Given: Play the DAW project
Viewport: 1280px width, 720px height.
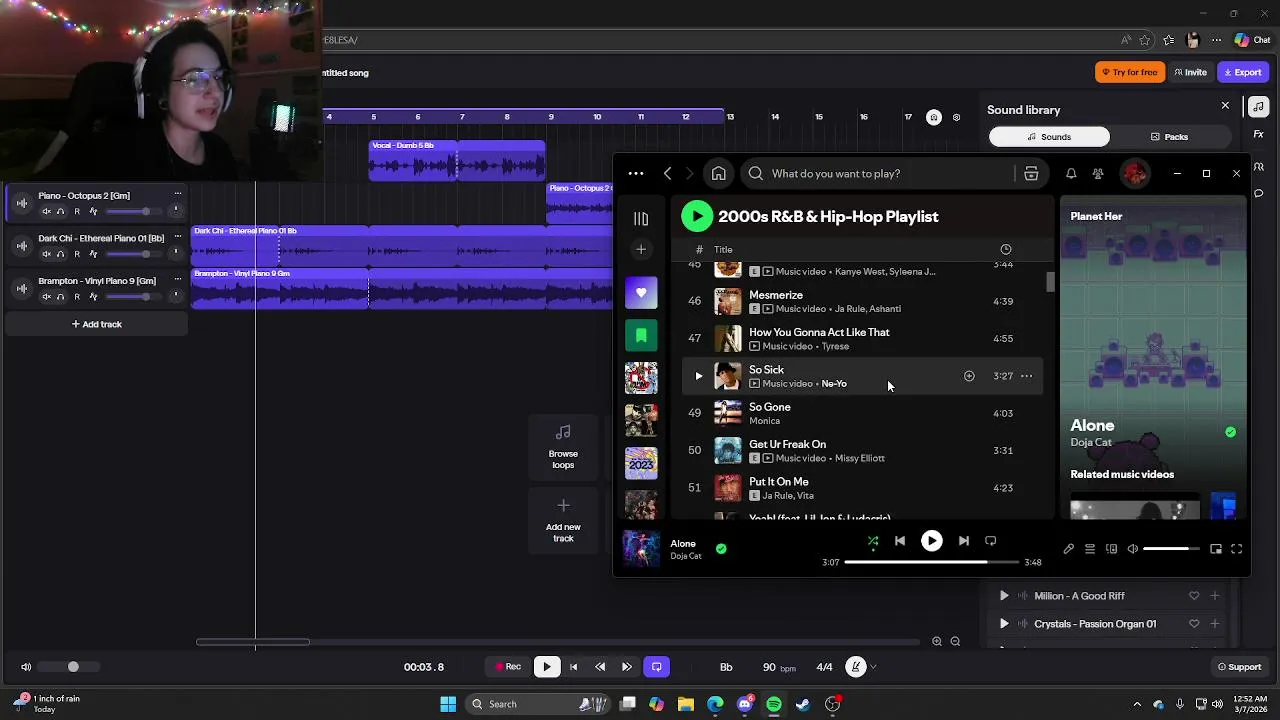Looking at the screenshot, I should (547, 667).
